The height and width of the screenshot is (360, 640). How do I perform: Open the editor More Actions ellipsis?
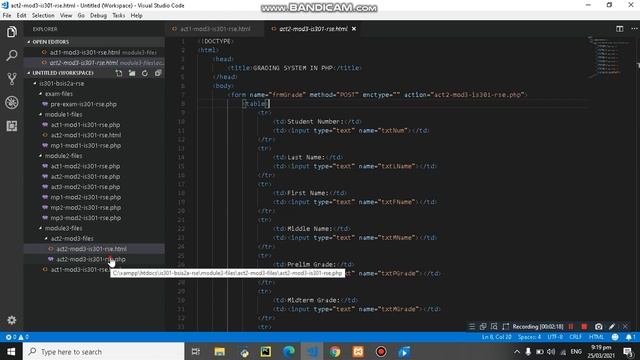coord(634,29)
